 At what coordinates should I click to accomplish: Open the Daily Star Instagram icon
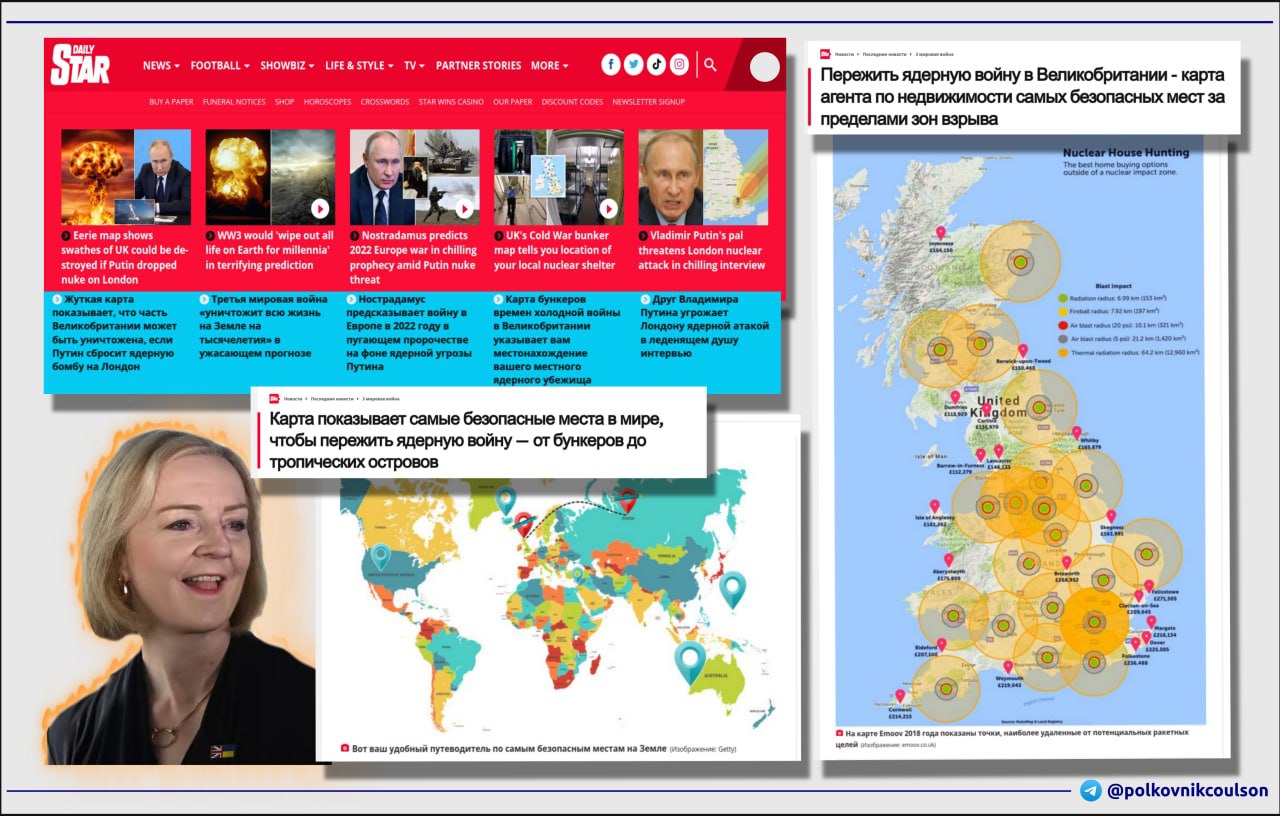click(680, 65)
